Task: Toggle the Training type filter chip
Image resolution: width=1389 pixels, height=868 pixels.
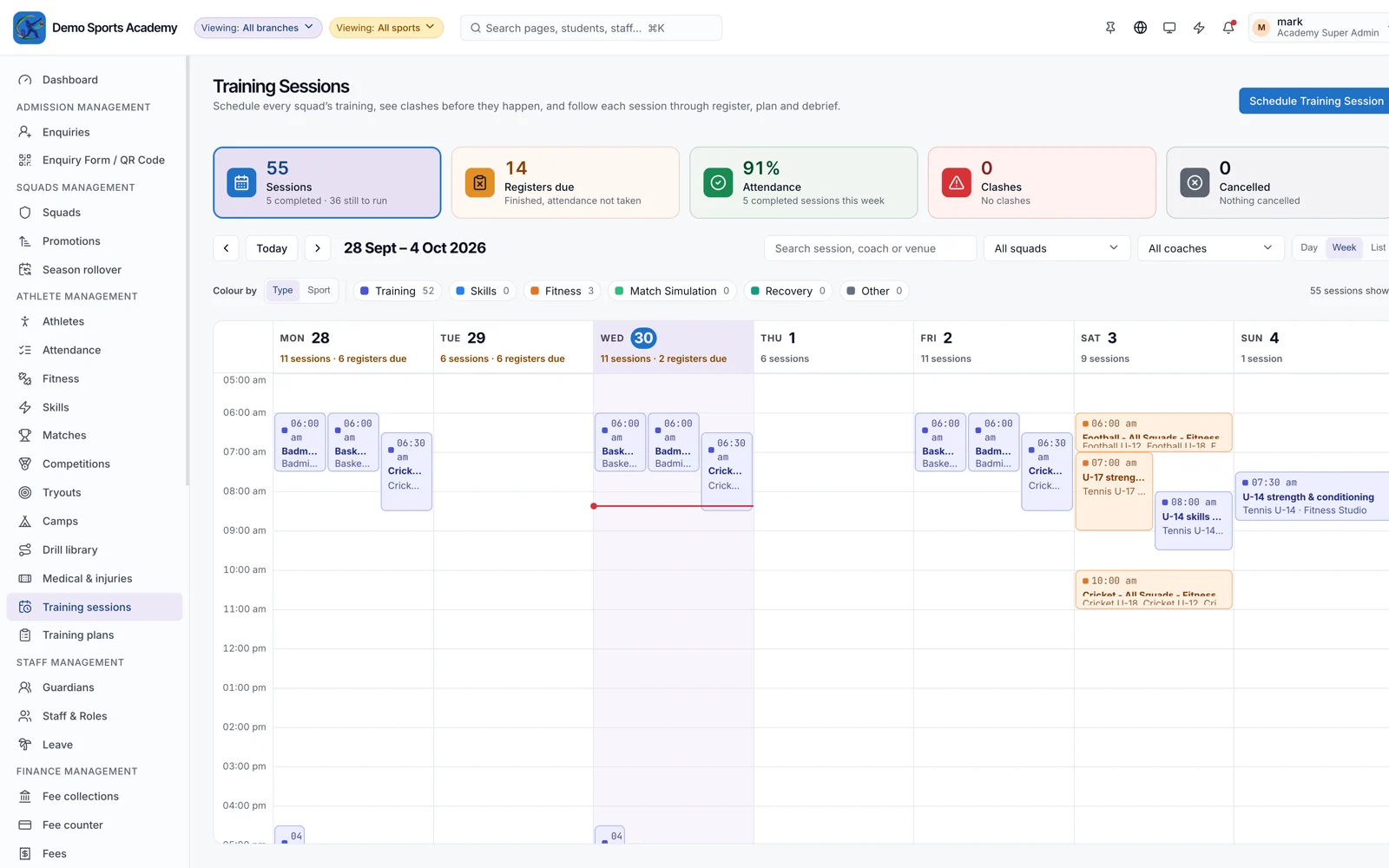Action: coord(397,291)
